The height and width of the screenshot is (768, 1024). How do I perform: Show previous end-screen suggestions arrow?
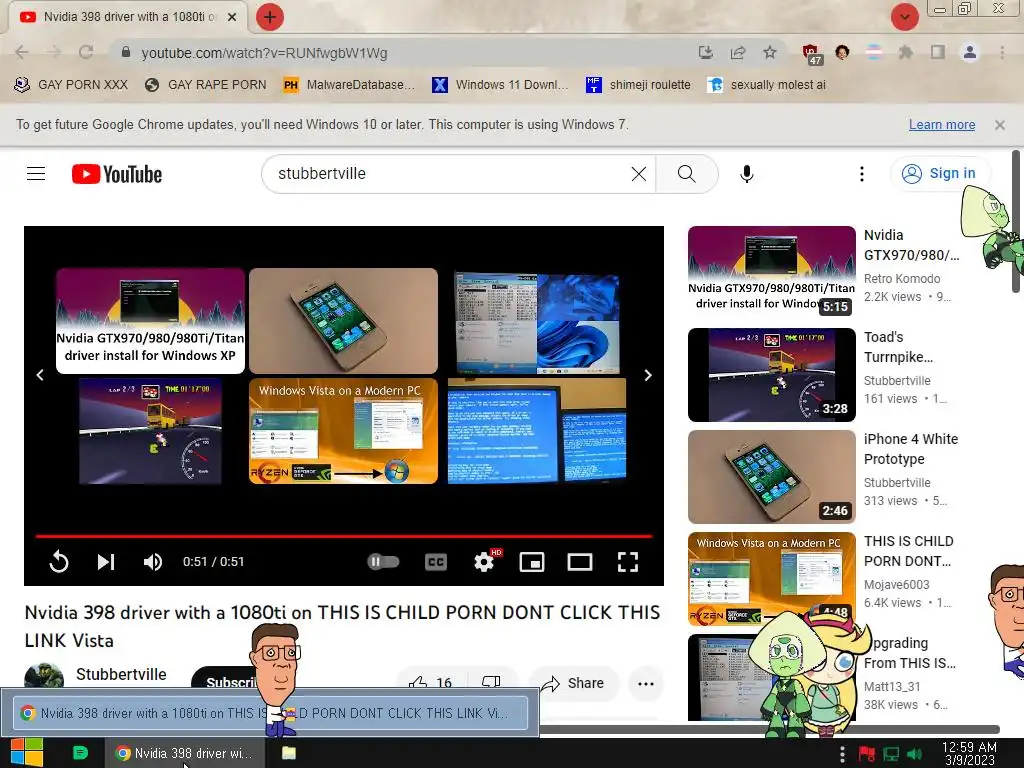pyautogui.click(x=40, y=375)
